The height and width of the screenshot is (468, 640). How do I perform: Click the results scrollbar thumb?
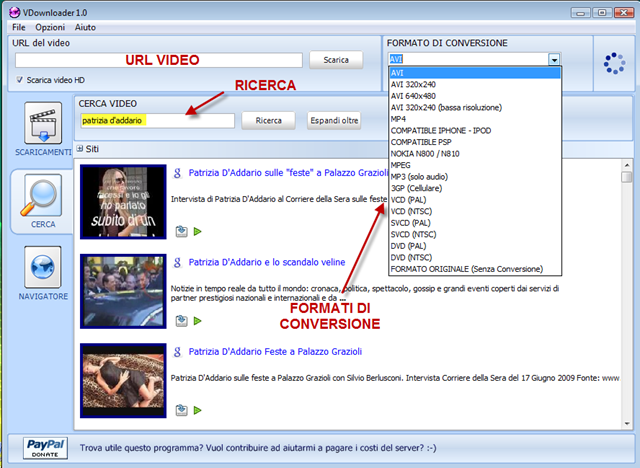627,177
